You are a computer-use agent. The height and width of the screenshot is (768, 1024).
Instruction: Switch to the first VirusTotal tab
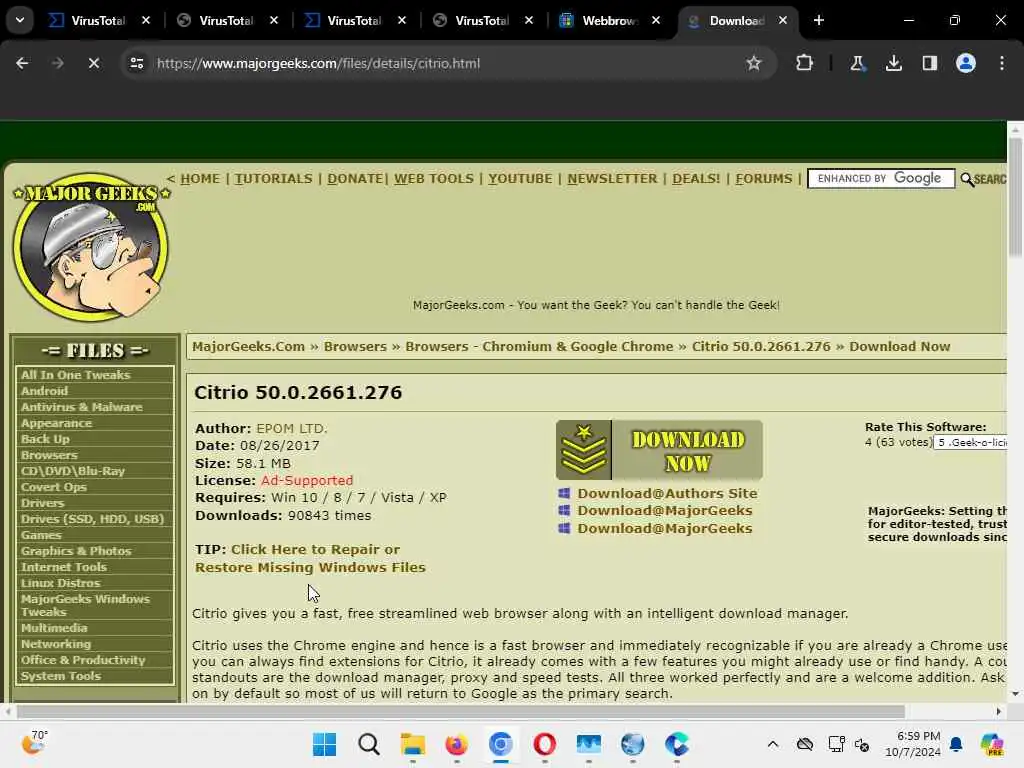pos(98,21)
